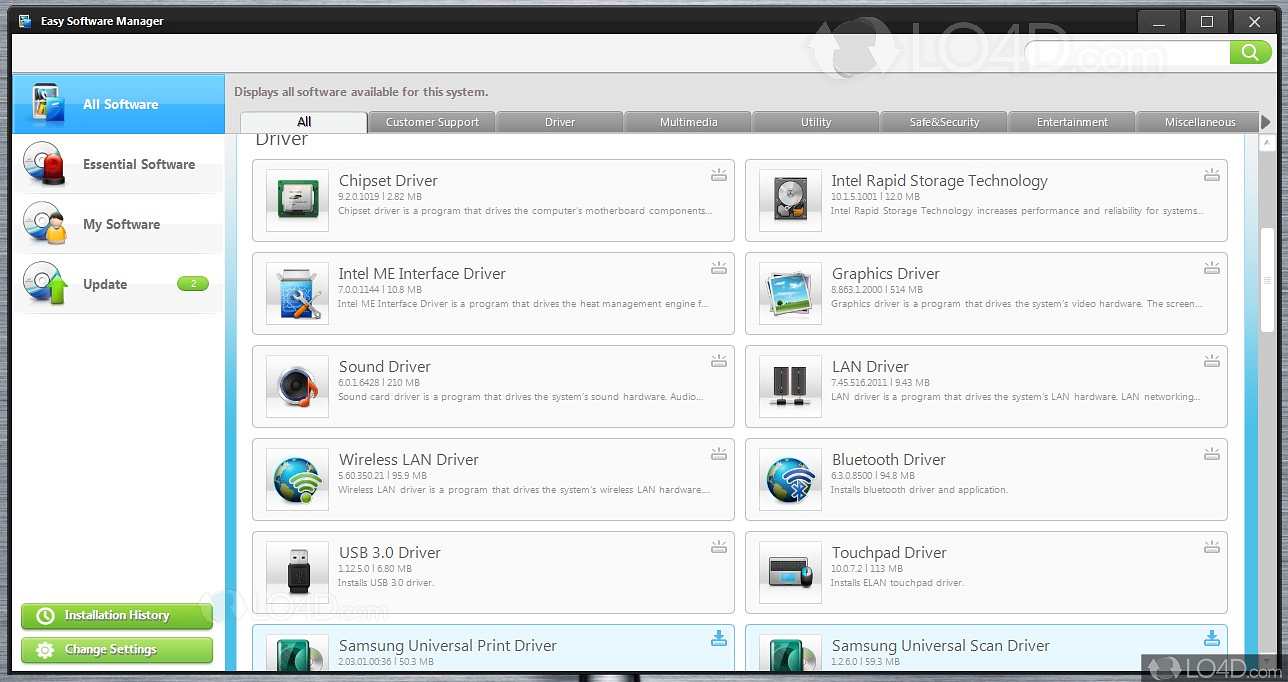
Task: Click the Samsung Universal Scan Driver disc icon
Action: 790,653
